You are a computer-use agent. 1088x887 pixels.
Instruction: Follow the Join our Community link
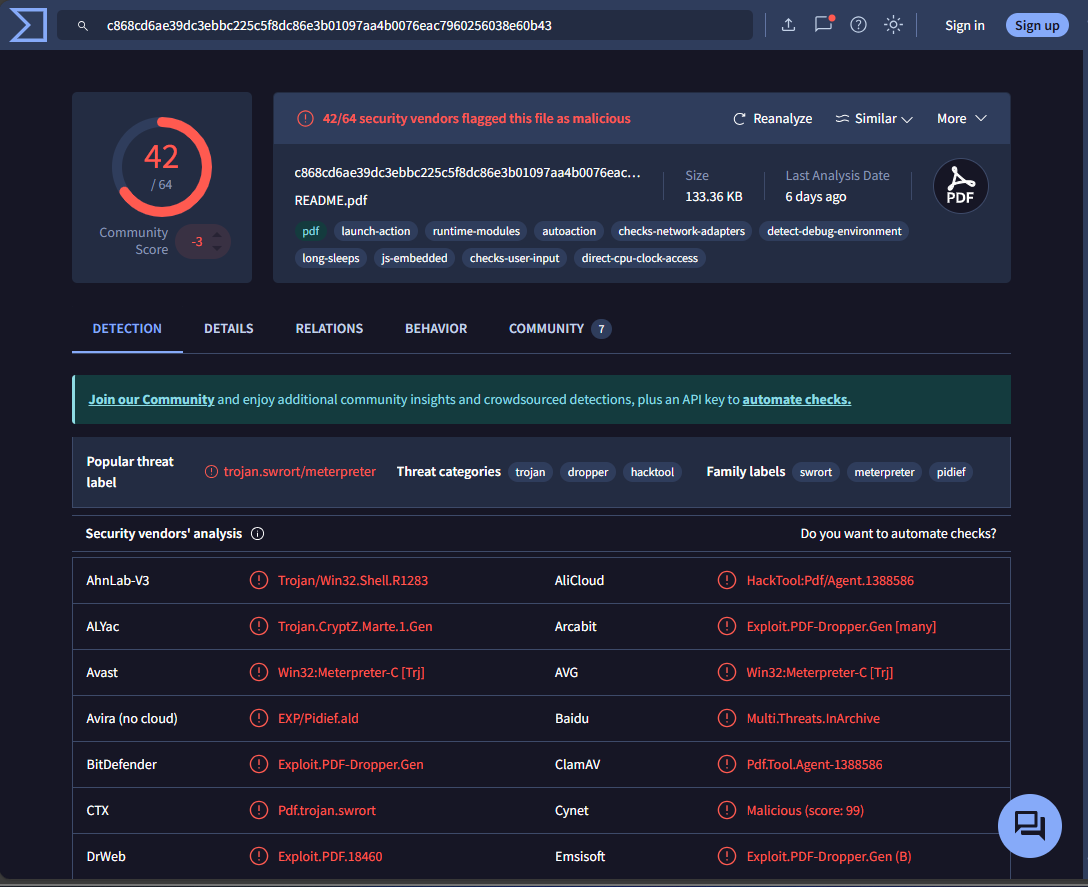coord(151,400)
